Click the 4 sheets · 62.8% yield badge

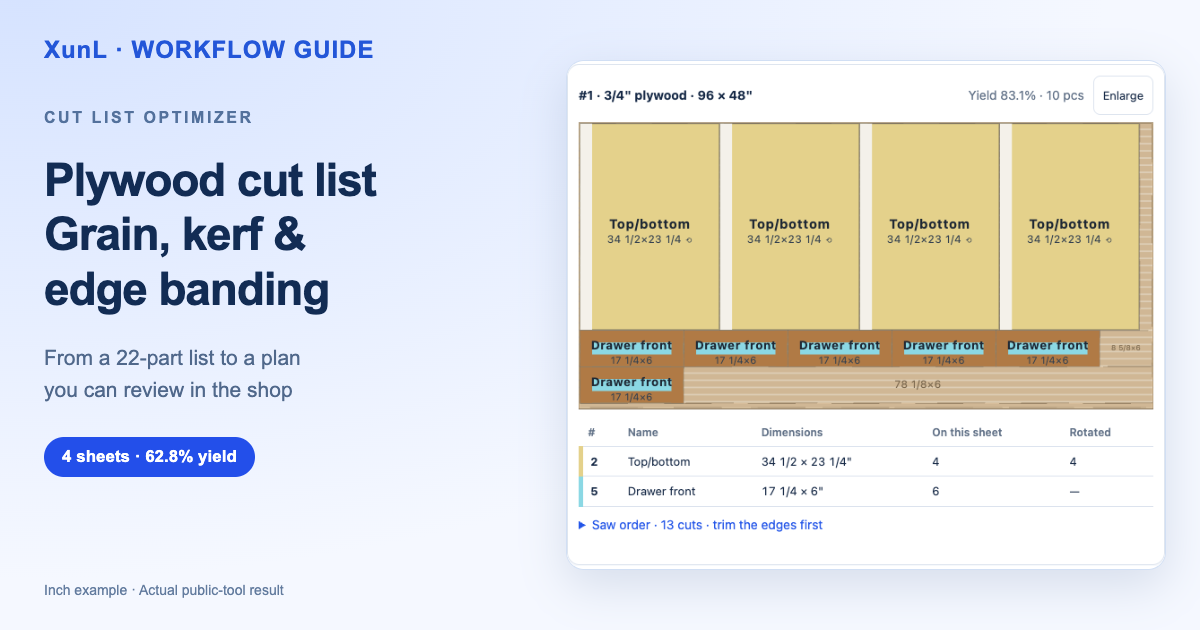[x=149, y=457]
